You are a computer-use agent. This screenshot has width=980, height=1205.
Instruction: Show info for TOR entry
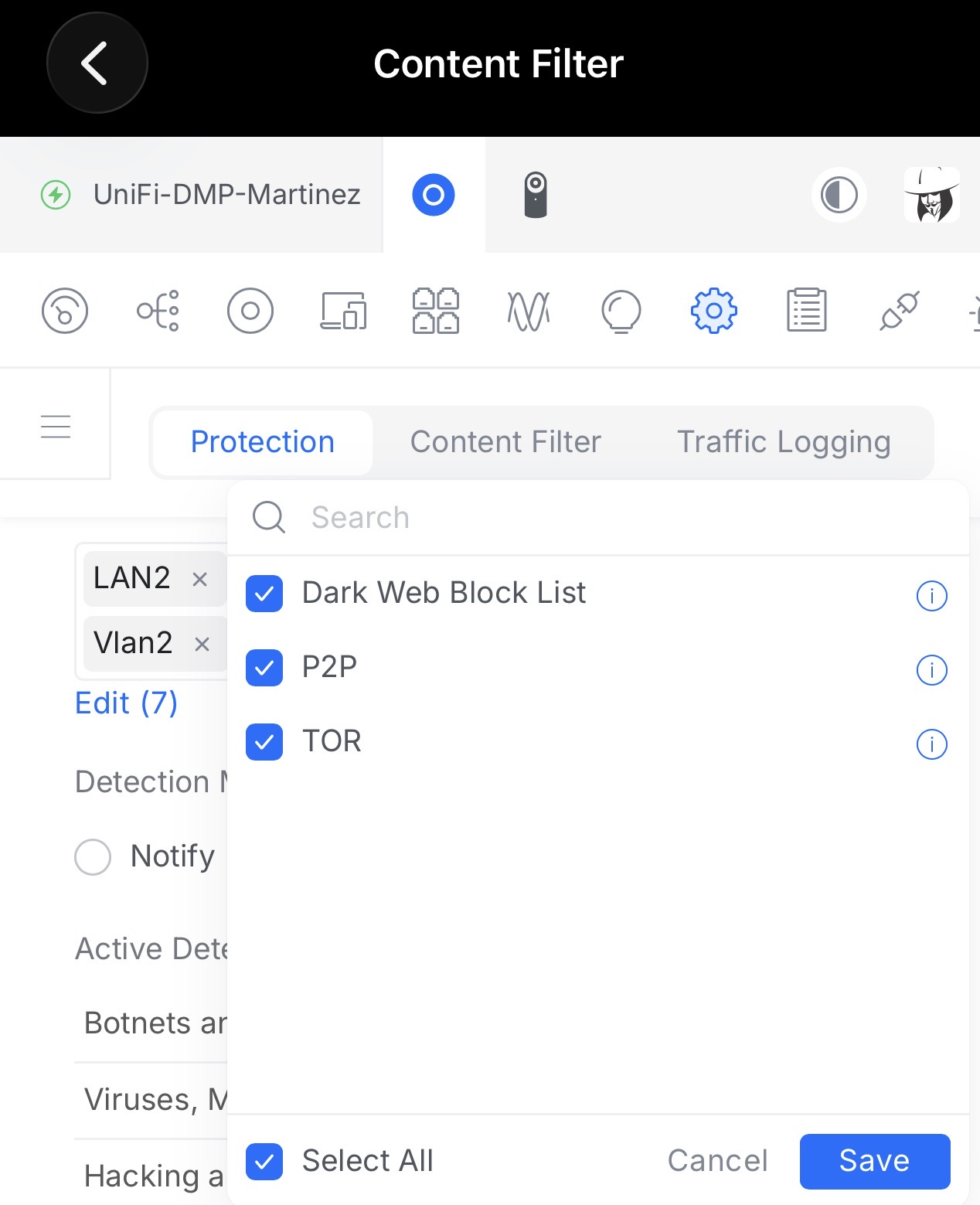tap(931, 744)
